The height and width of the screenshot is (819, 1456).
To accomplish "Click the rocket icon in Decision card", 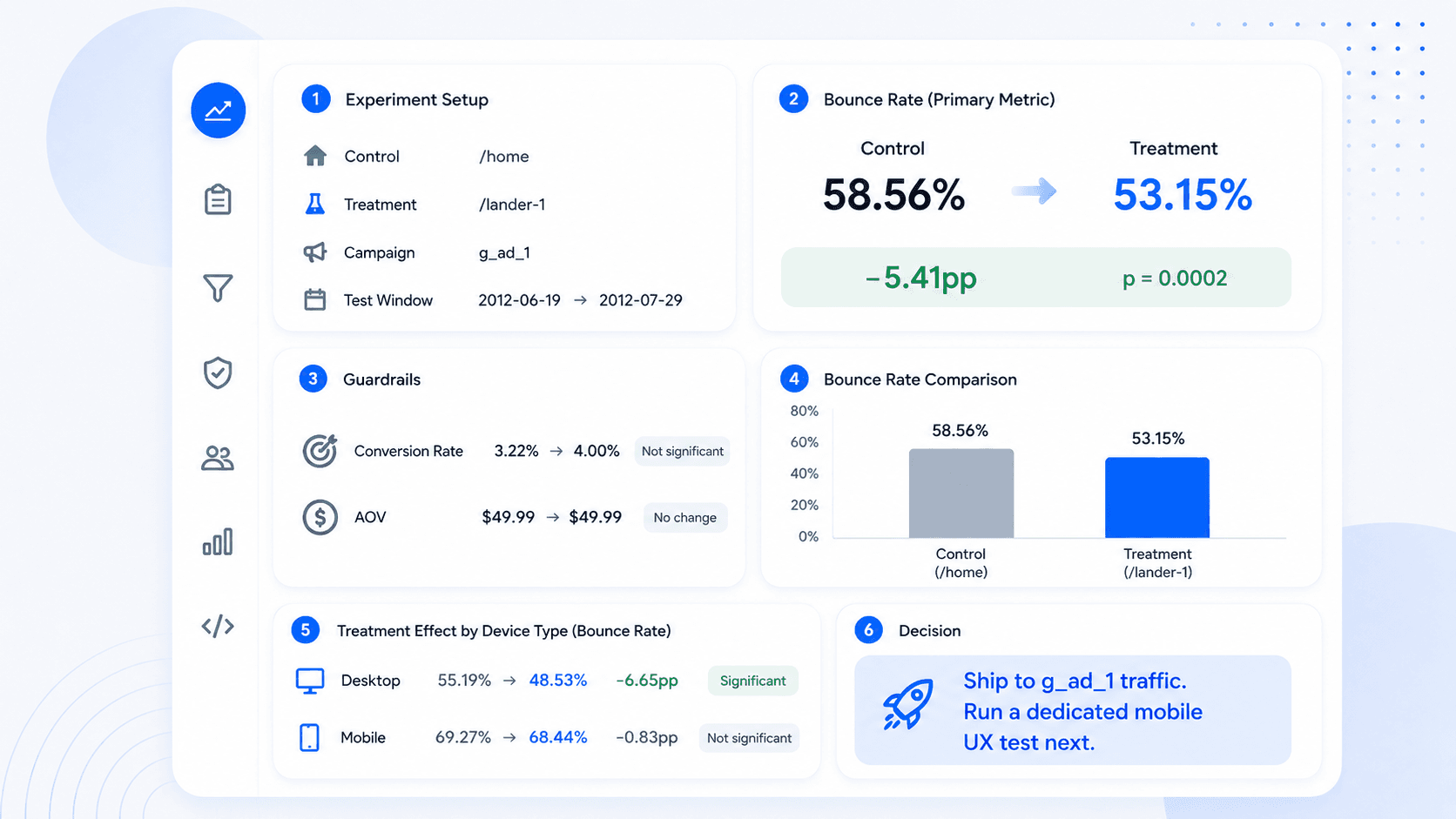I will 907,704.
